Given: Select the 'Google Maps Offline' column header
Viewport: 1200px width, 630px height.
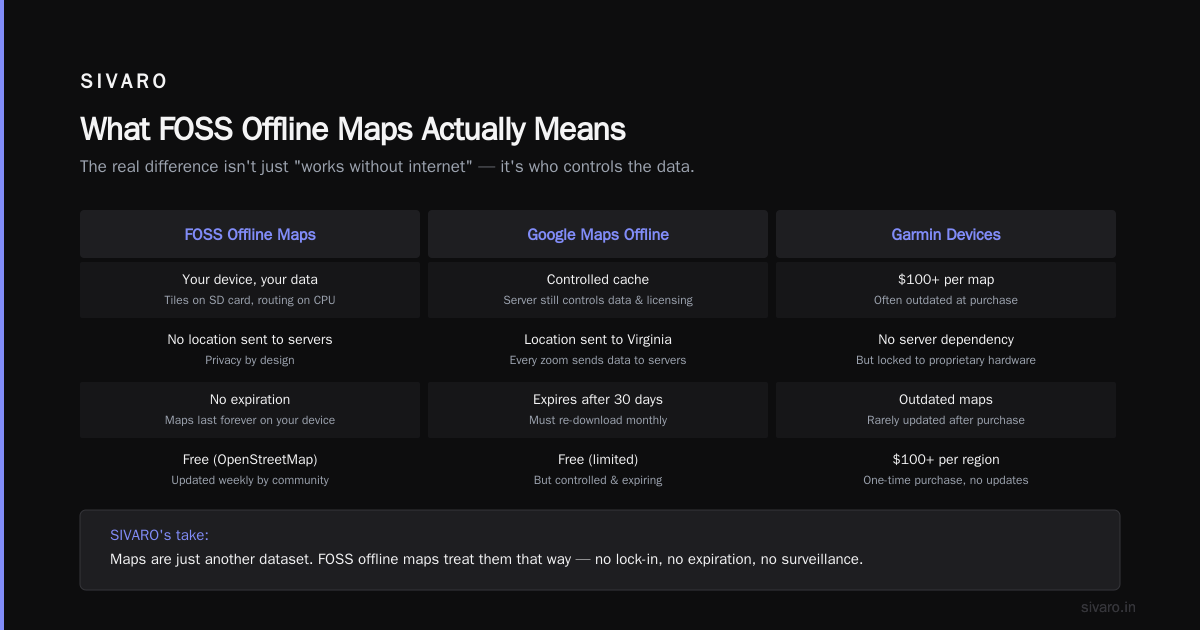Looking at the screenshot, I should (x=598, y=234).
